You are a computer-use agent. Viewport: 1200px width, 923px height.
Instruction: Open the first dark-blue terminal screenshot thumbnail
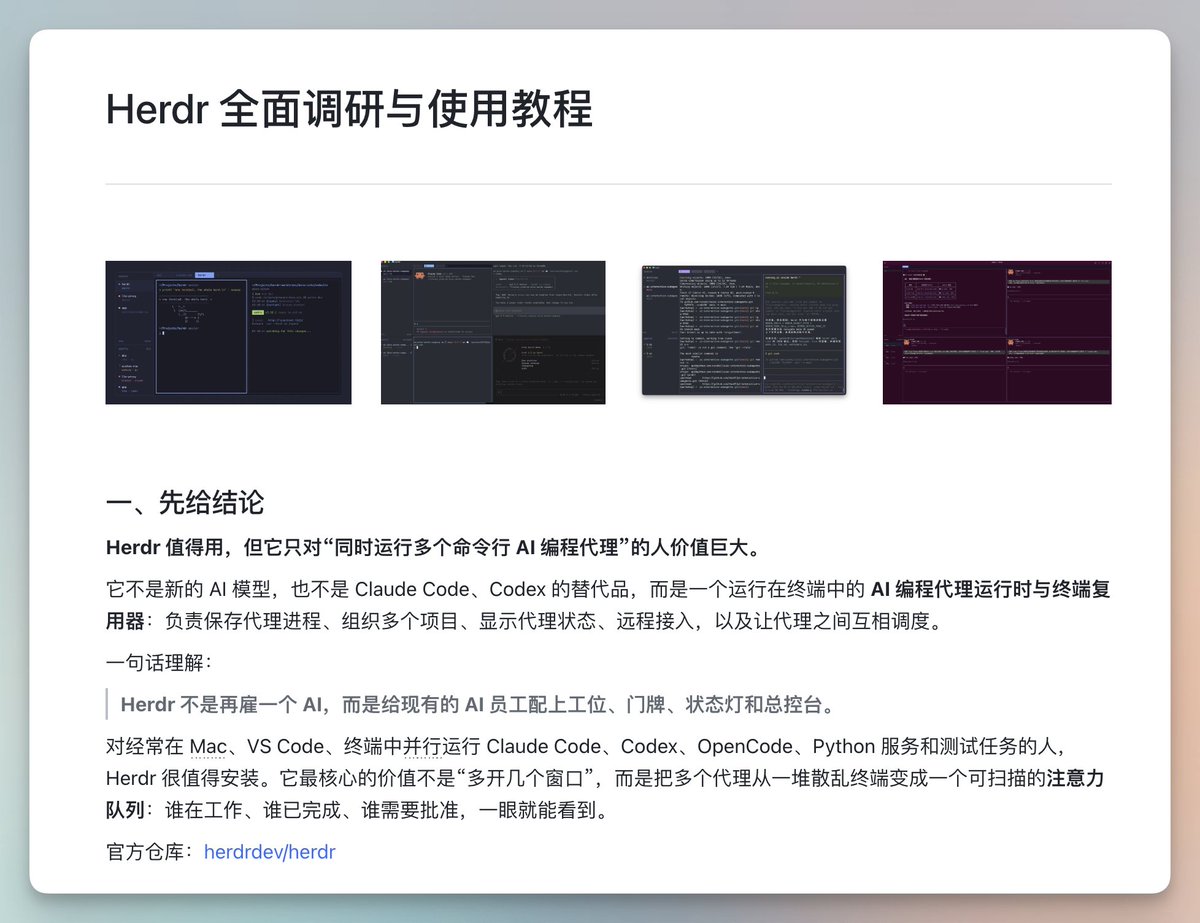click(x=228, y=332)
